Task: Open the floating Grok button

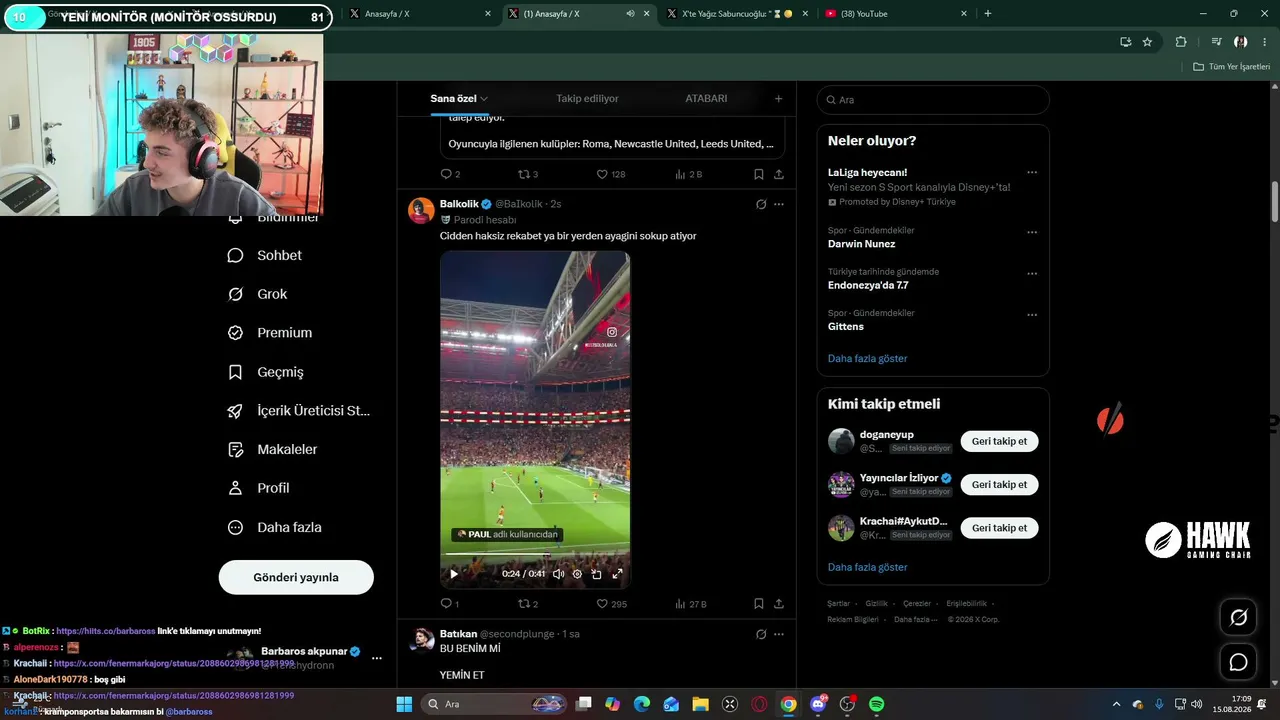Action: [x=1238, y=618]
